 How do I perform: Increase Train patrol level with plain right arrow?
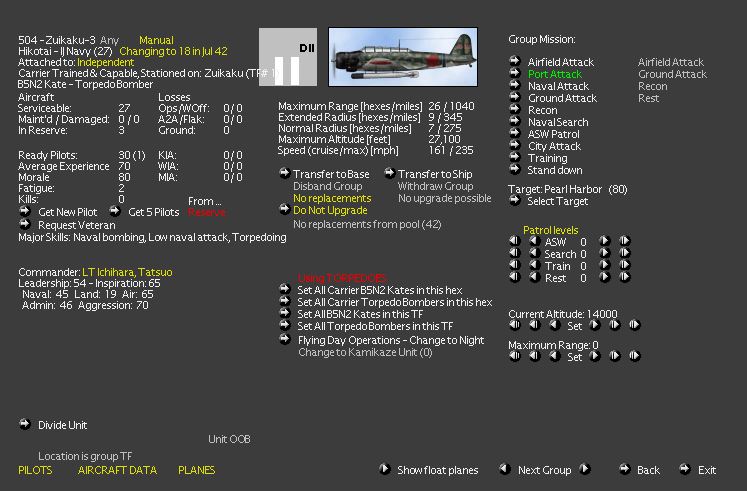pos(605,265)
